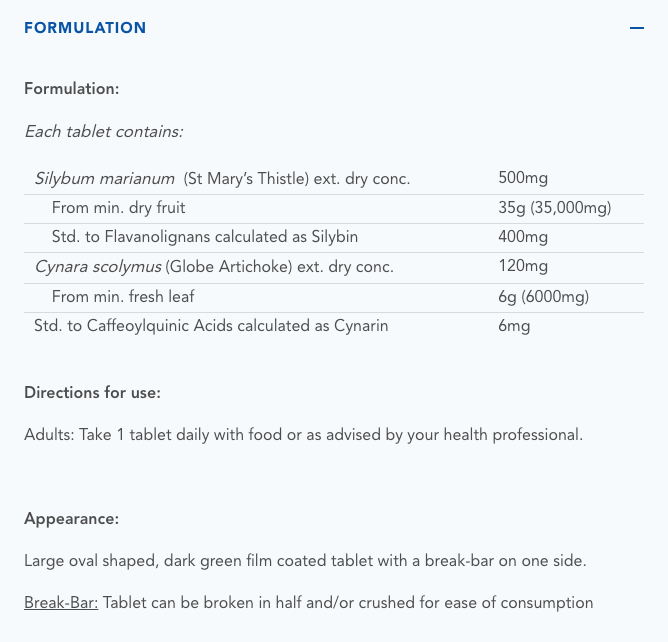This screenshot has width=668, height=642.
Task: Click the bold 'Formulation:' subheading
Action: pyautogui.click(x=72, y=88)
